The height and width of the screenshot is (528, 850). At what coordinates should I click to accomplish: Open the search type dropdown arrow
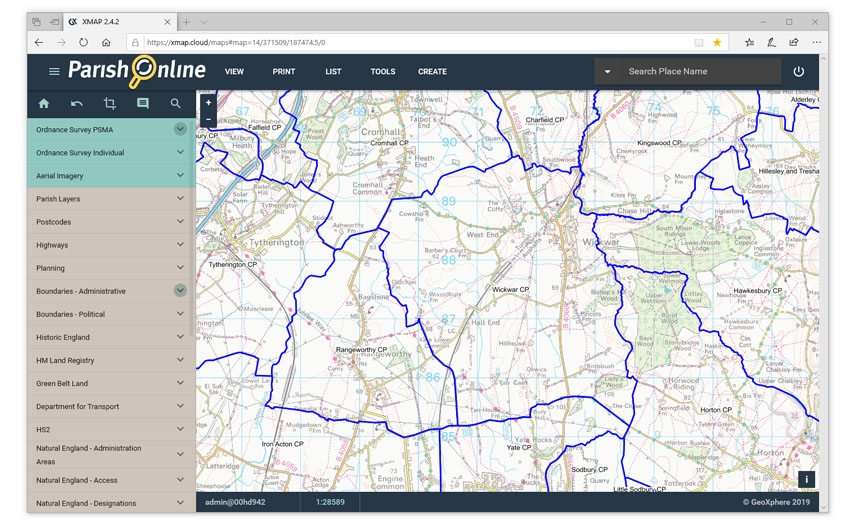pos(608,72)
